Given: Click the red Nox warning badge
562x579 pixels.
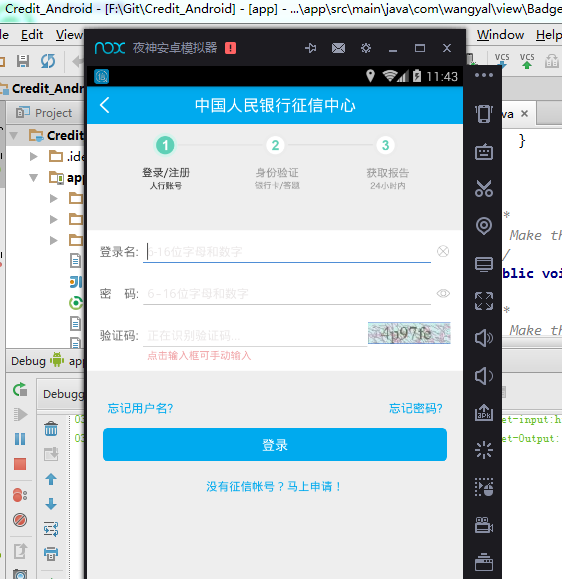Looking at the screenshot, I should point(230,48).
